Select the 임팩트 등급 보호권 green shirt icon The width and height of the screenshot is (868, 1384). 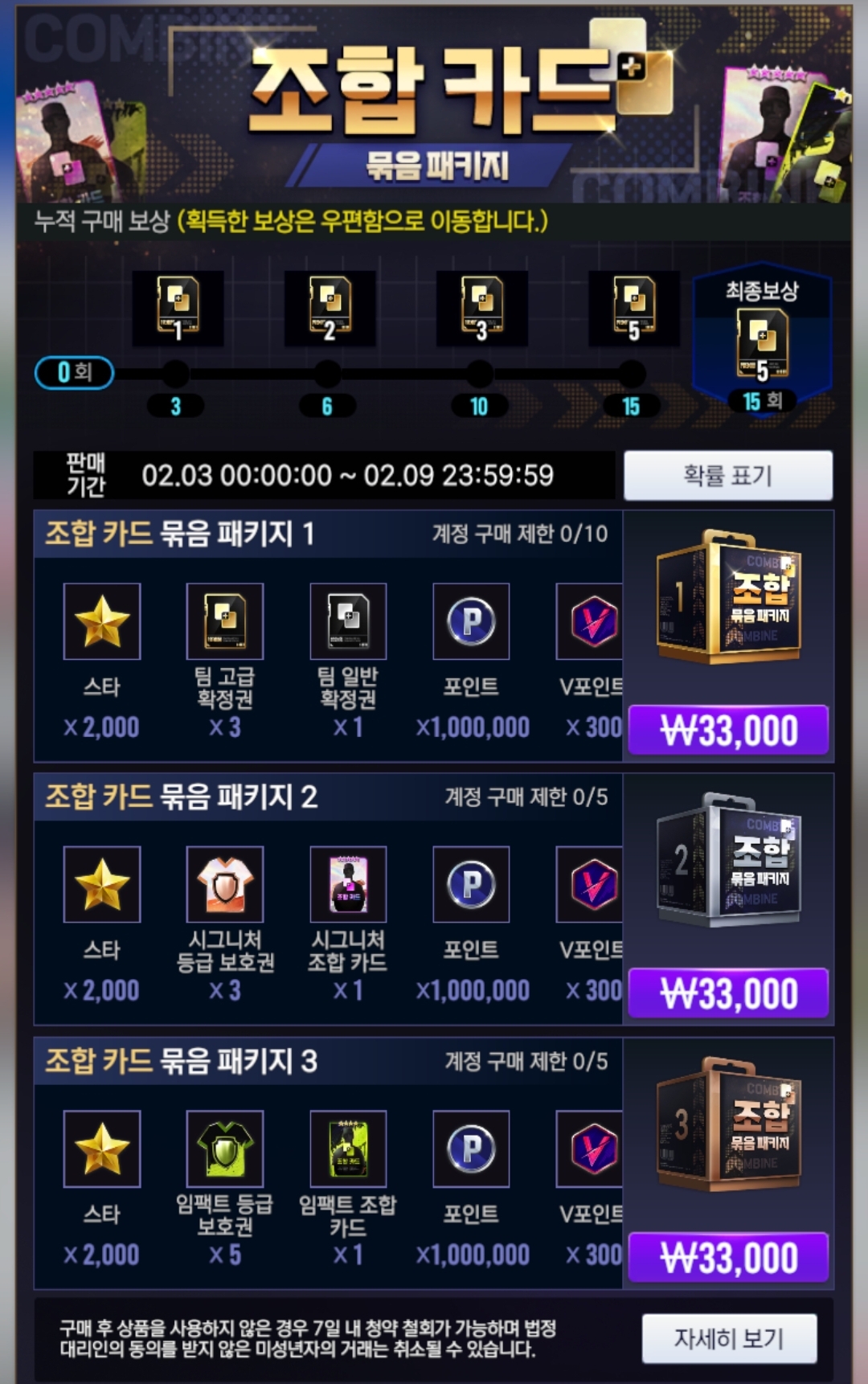[225, 1149]
